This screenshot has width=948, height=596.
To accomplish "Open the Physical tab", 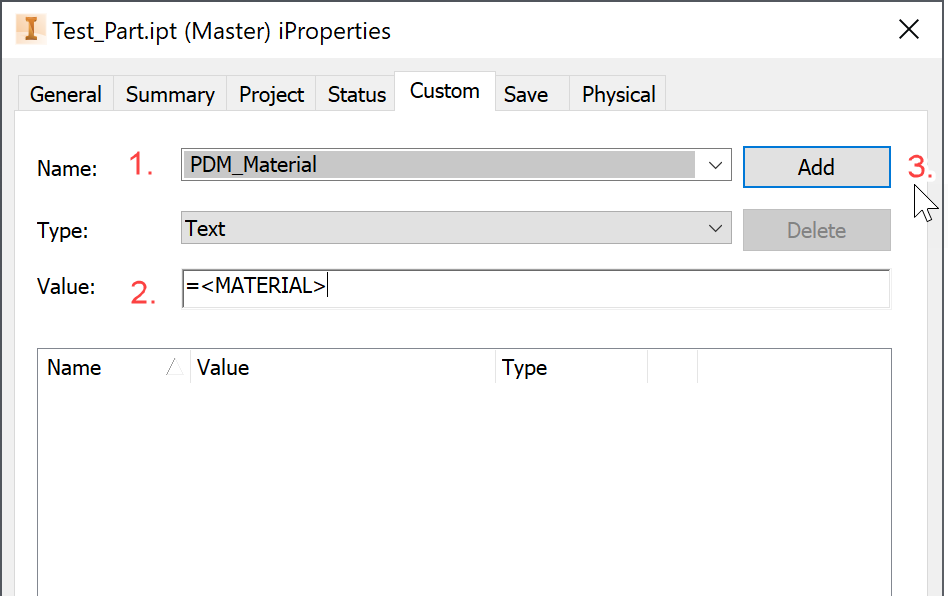I will 618,94.
